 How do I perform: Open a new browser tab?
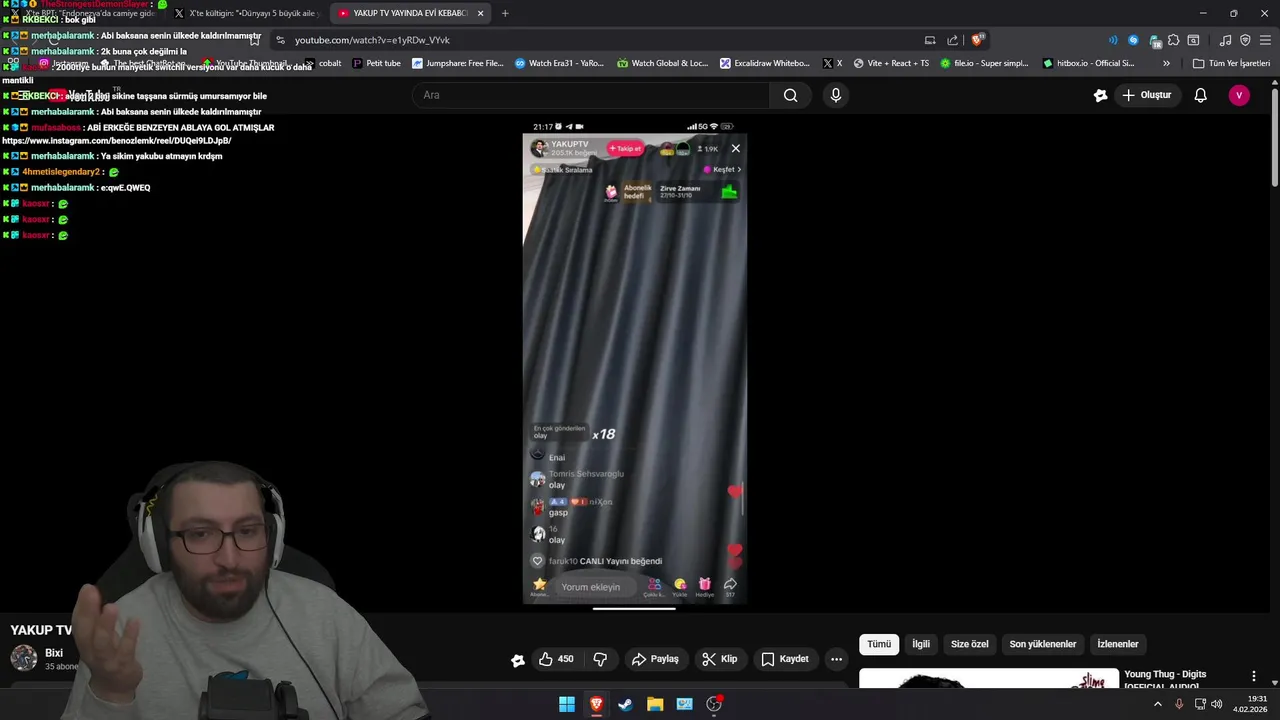(505, 13)
